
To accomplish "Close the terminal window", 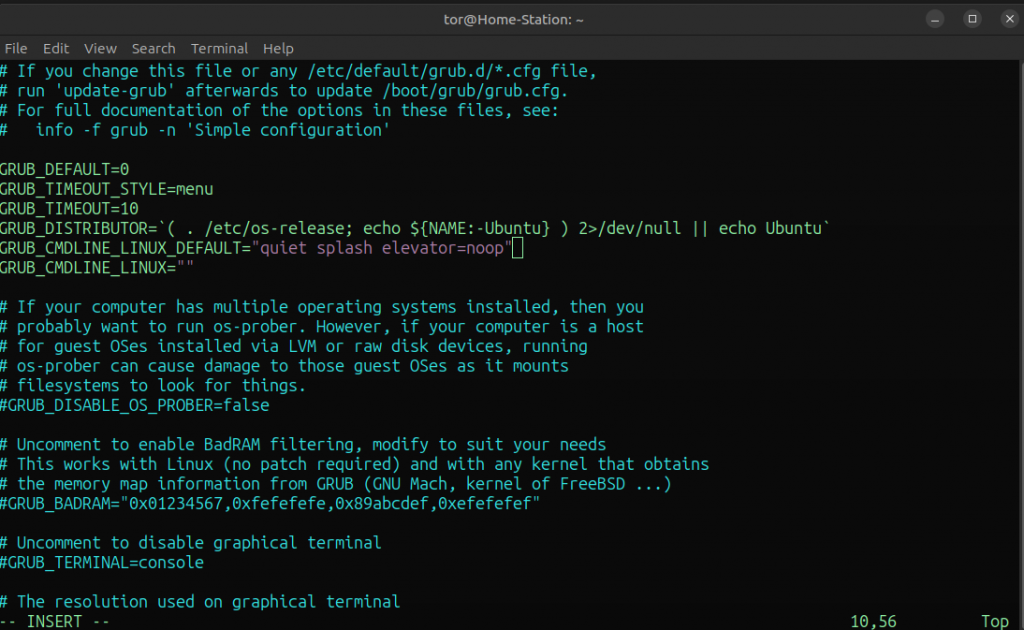I will click(x=1006, y=19).
